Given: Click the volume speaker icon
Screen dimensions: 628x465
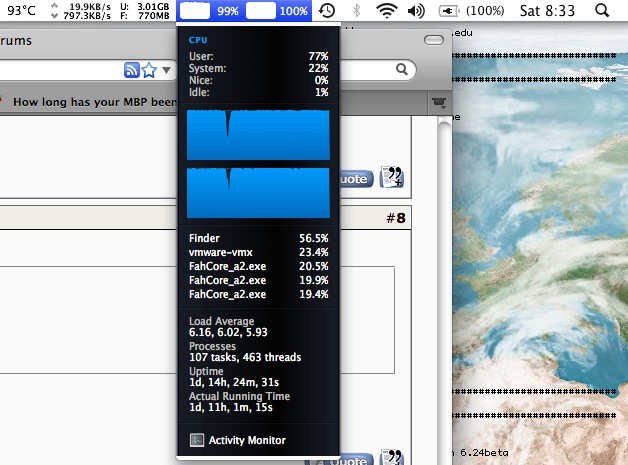Looking at the screenshot, I should click(x=416, y=11).
